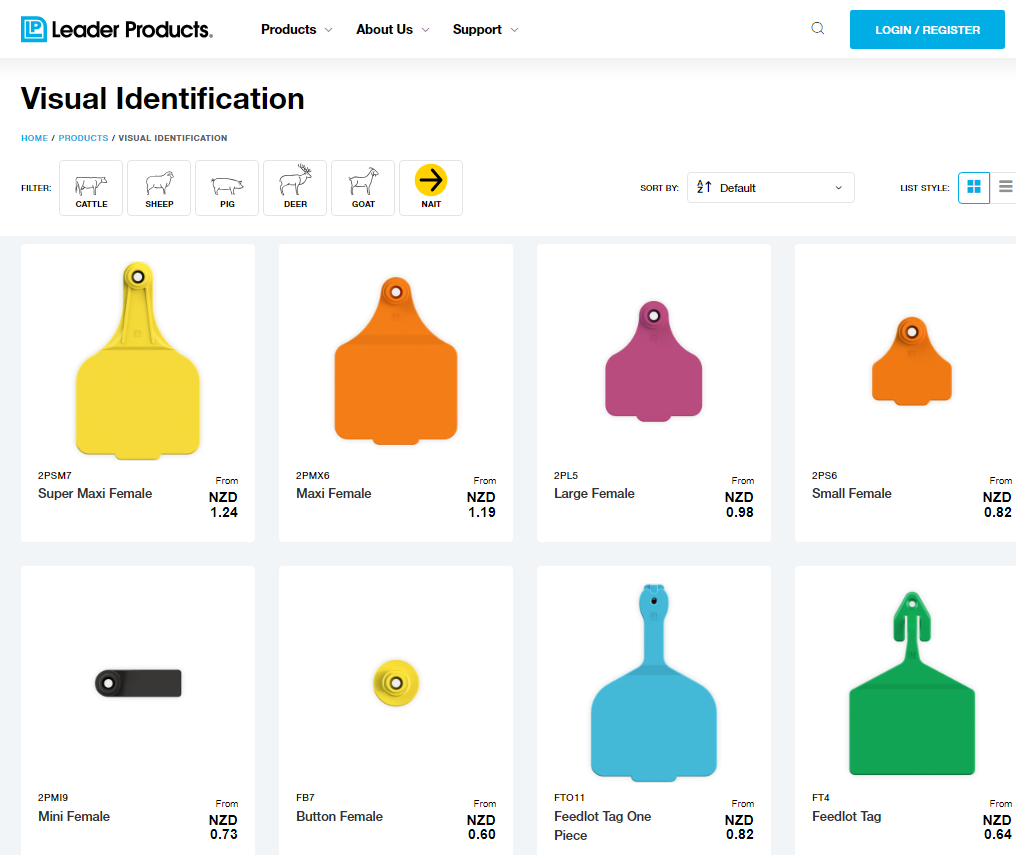
Task: Expand the Products menu
Action: pos(296,30)
